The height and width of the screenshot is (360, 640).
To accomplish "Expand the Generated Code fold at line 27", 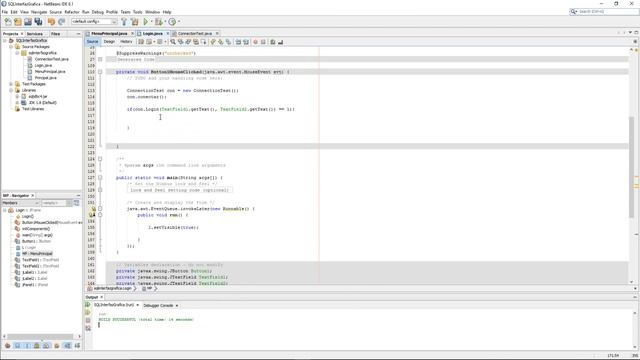I will coord(100,59).
